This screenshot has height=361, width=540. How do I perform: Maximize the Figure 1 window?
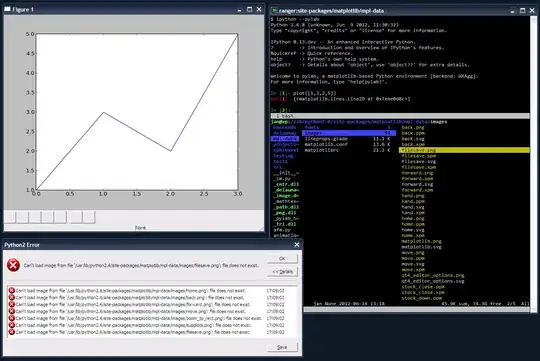tap(250, 9)
